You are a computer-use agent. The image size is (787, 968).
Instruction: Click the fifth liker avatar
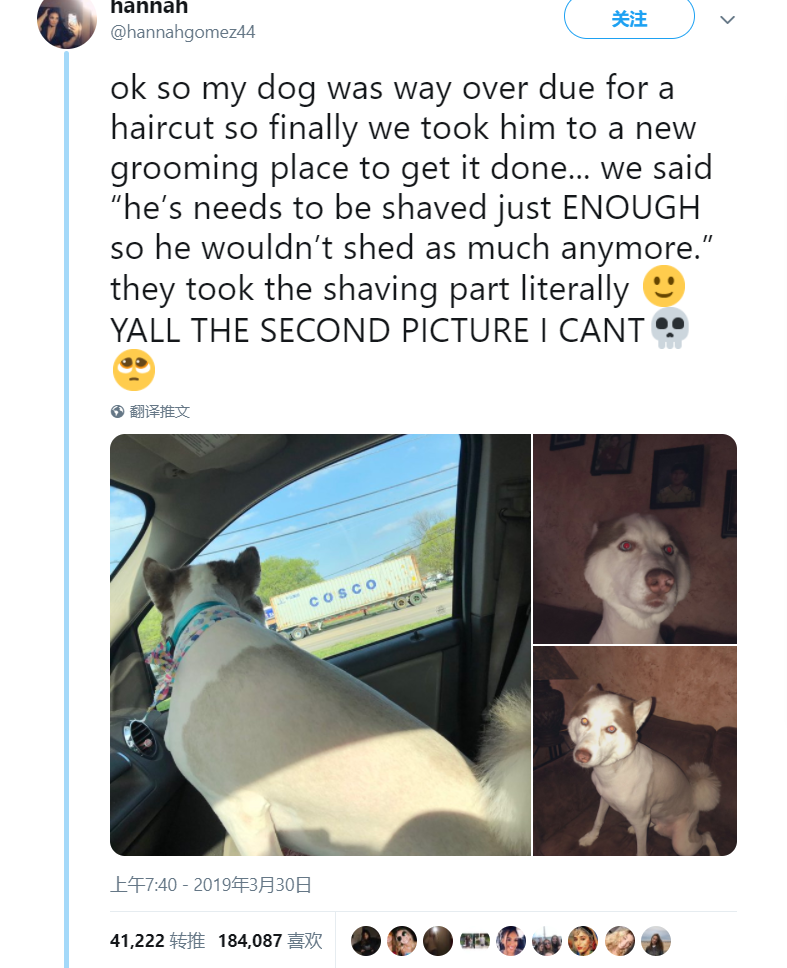coord(511,941)
